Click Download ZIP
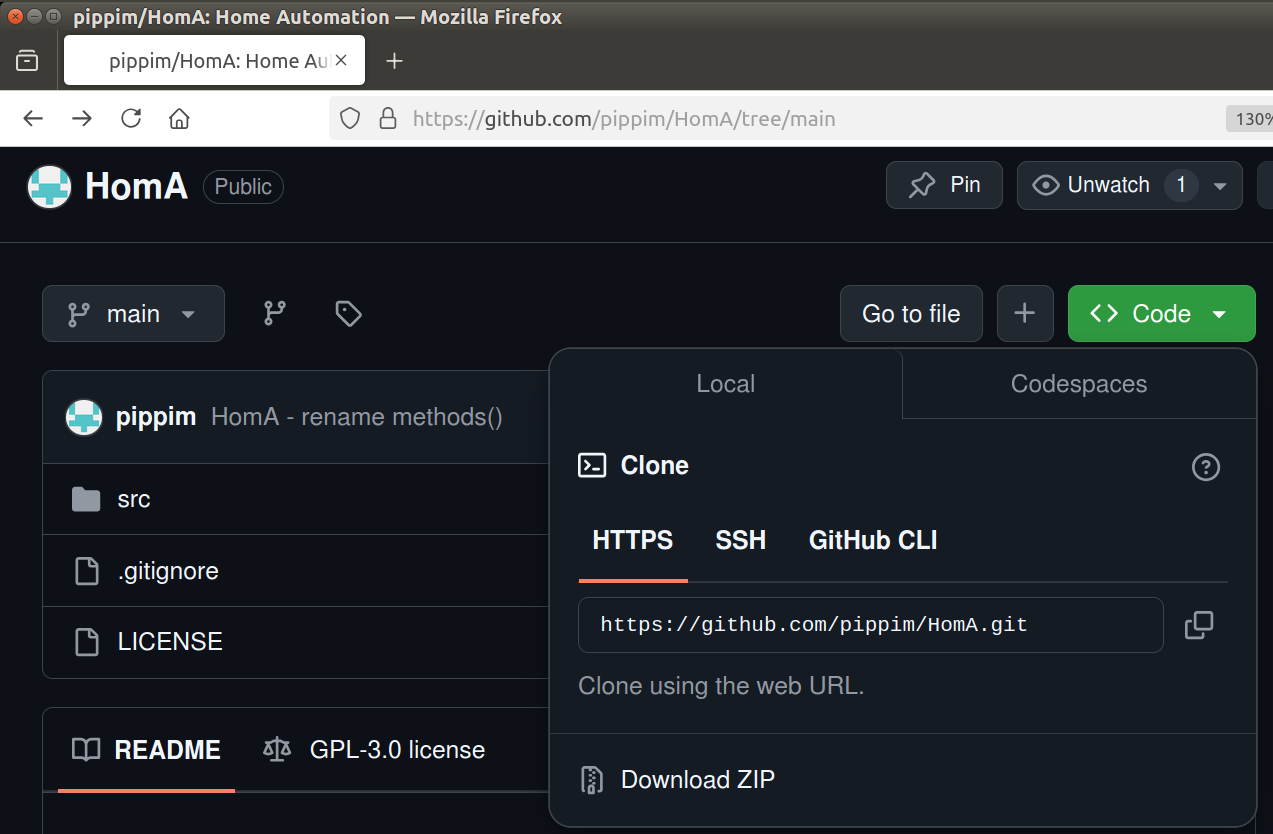The width and height of the screenshot is (1273, 834). [x=697, y=779]
